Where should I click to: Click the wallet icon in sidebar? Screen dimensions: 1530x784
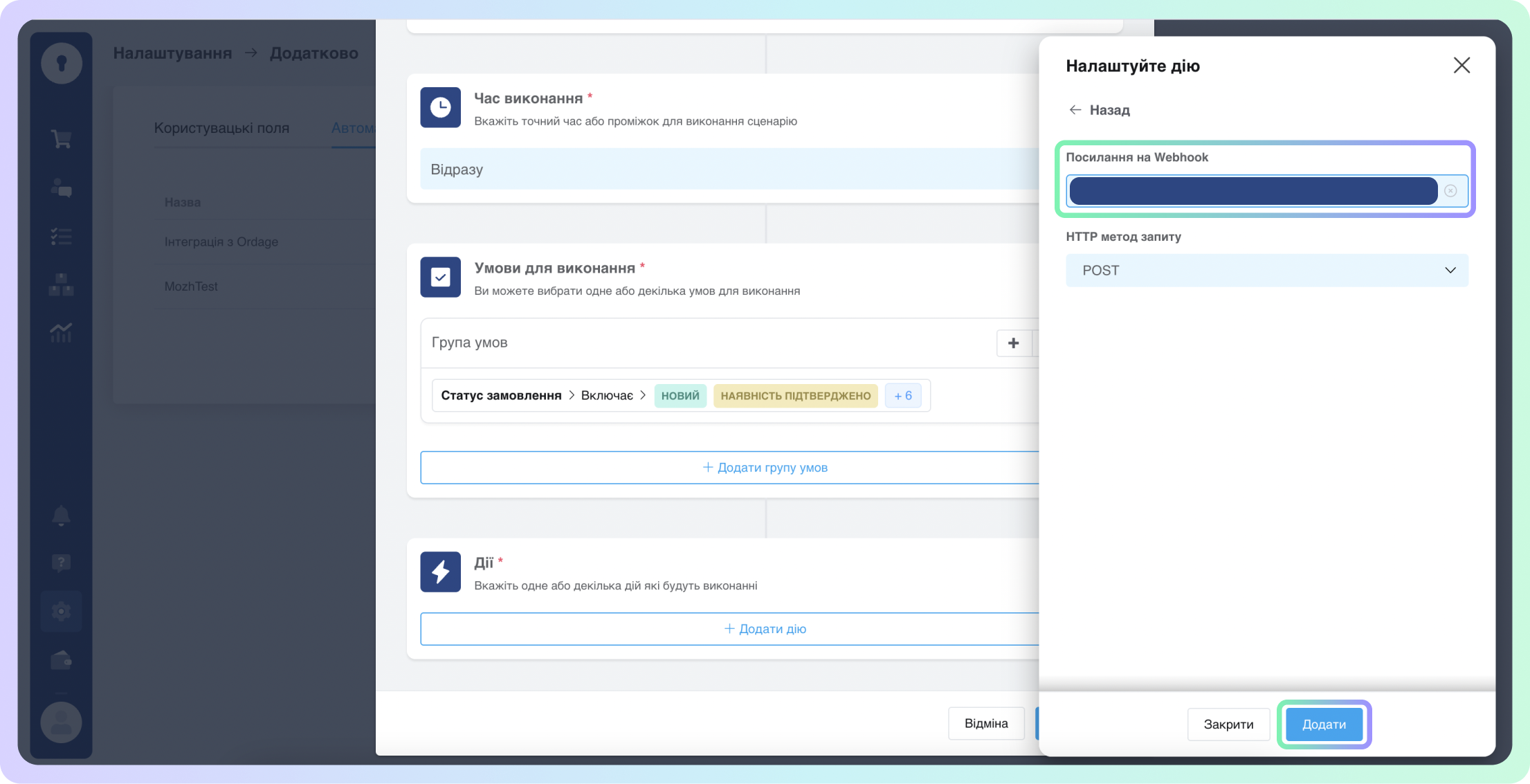point(61,661)
